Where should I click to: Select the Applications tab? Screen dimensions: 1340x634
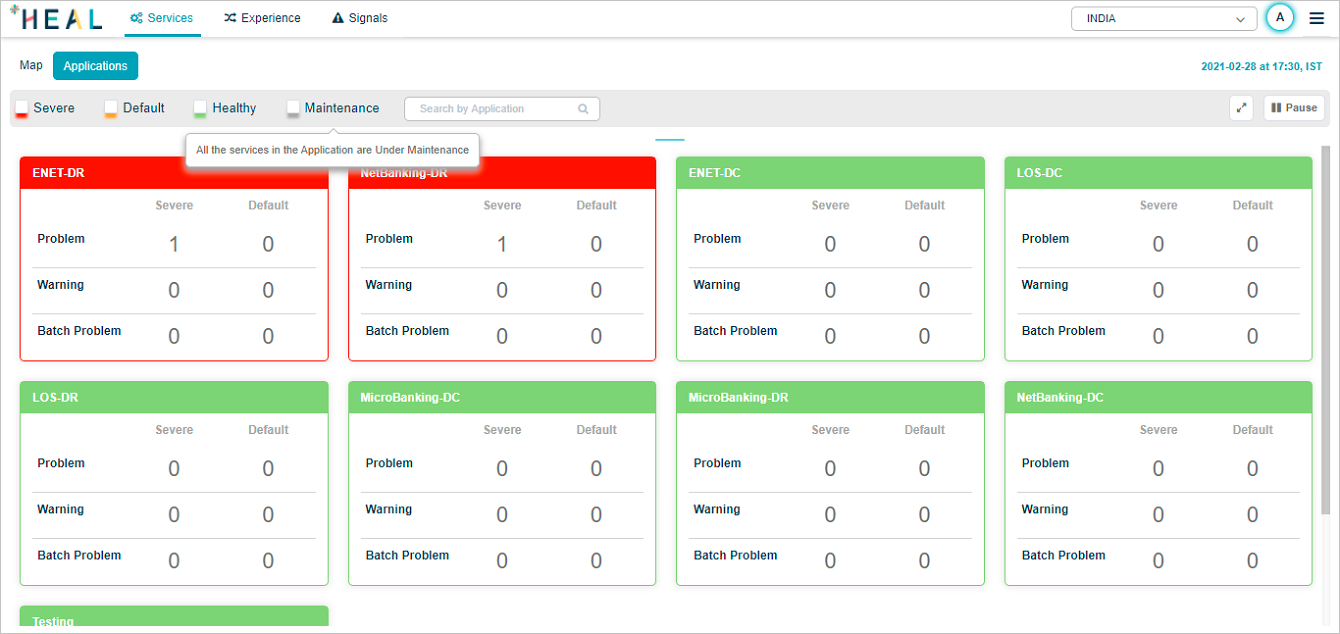[x=95, y=66]
